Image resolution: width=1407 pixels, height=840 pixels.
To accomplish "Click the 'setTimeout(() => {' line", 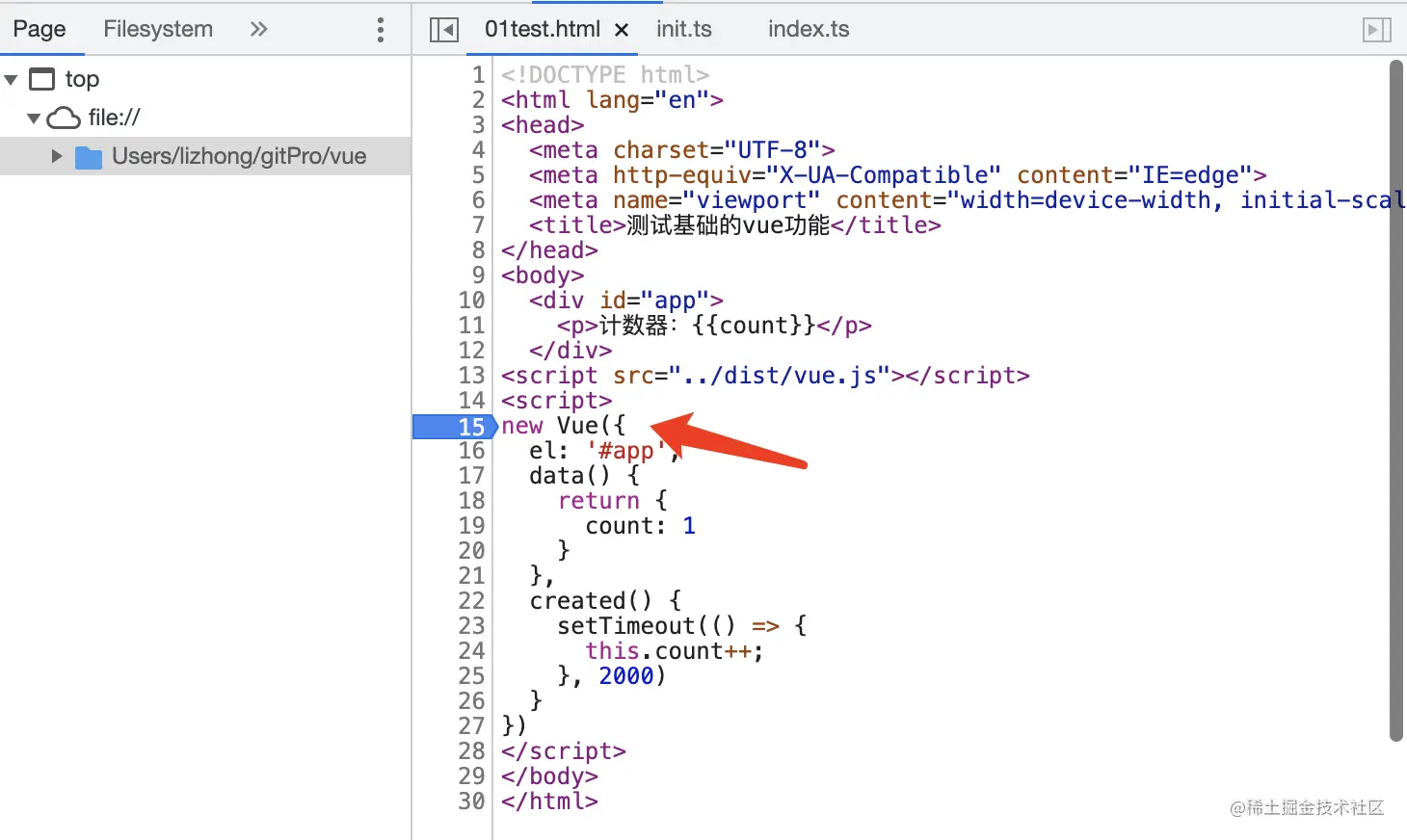I will (x=682, y=626).
